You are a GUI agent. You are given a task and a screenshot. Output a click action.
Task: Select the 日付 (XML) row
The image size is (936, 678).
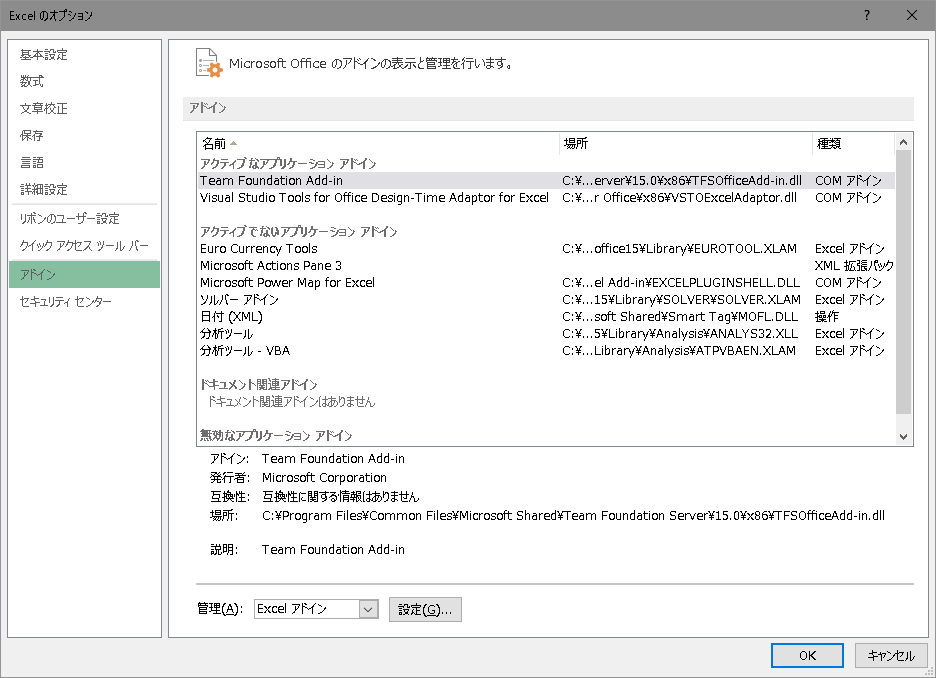click(546, 316)
